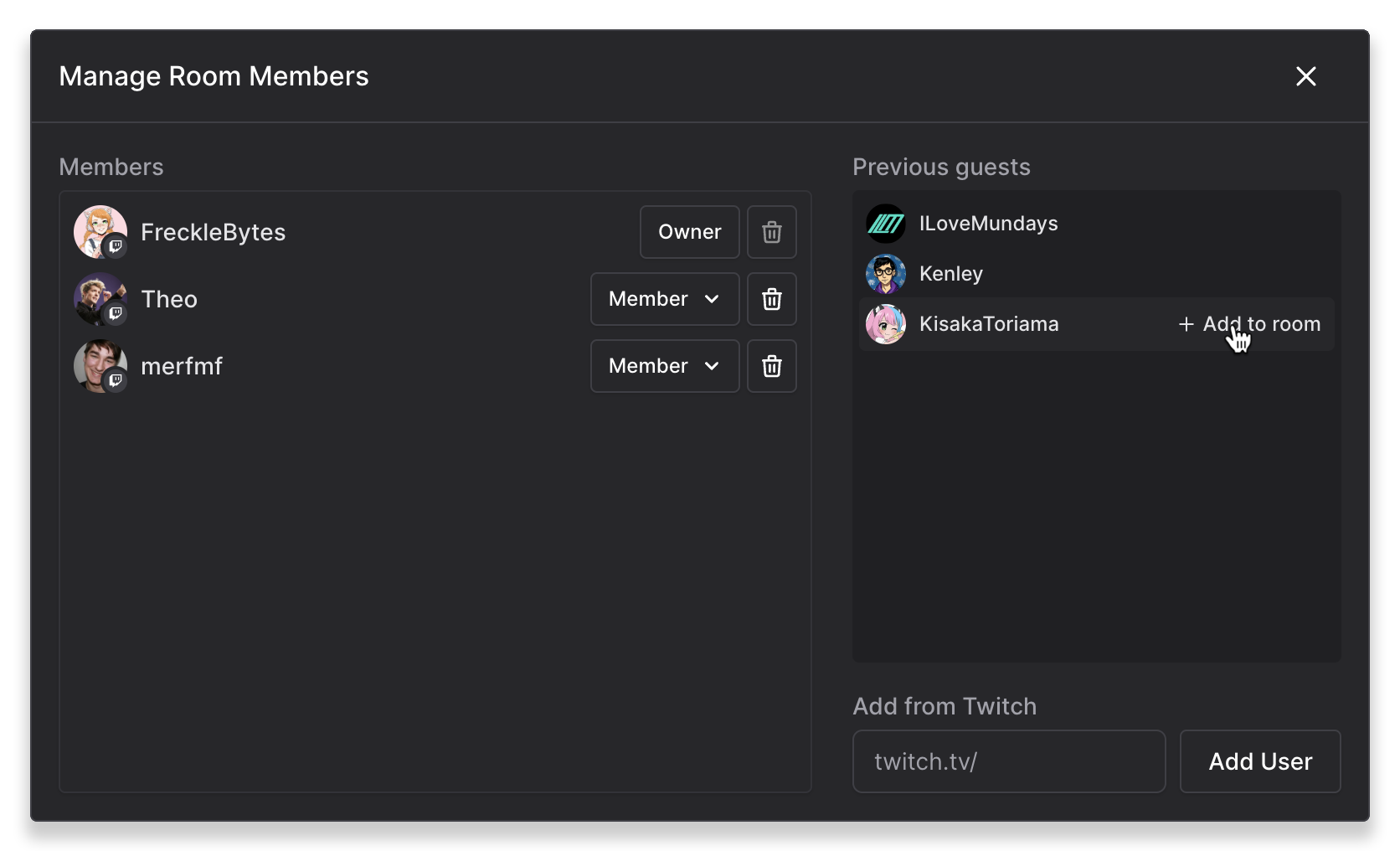Focus the twitch.tv/ username field

[1008, 761]
